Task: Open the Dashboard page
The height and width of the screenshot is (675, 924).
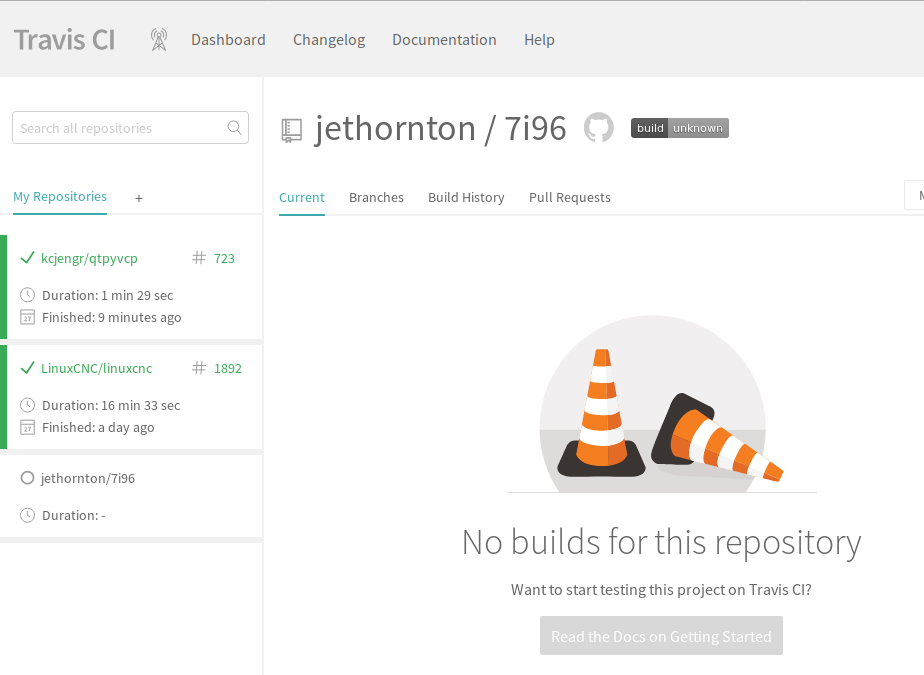Action: [x=228, y=39]
